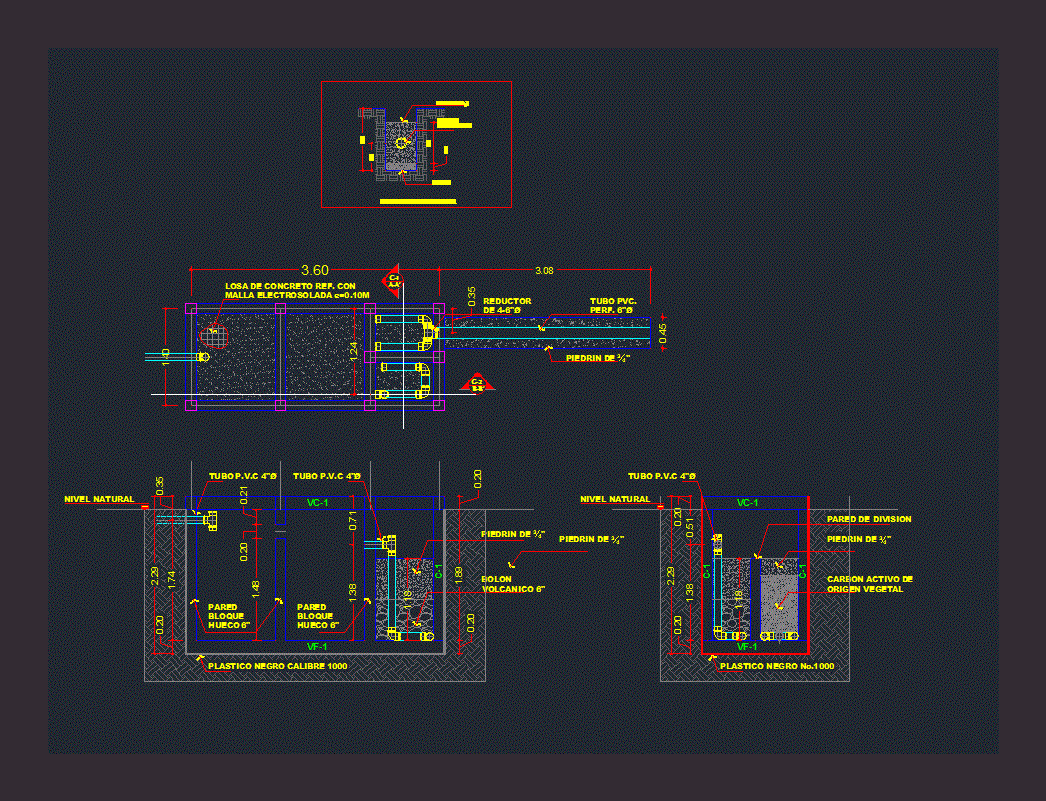Select 'BOLON VOLCANICO 6"' label
Viewport: 1046px width, 801px height.
513,584
